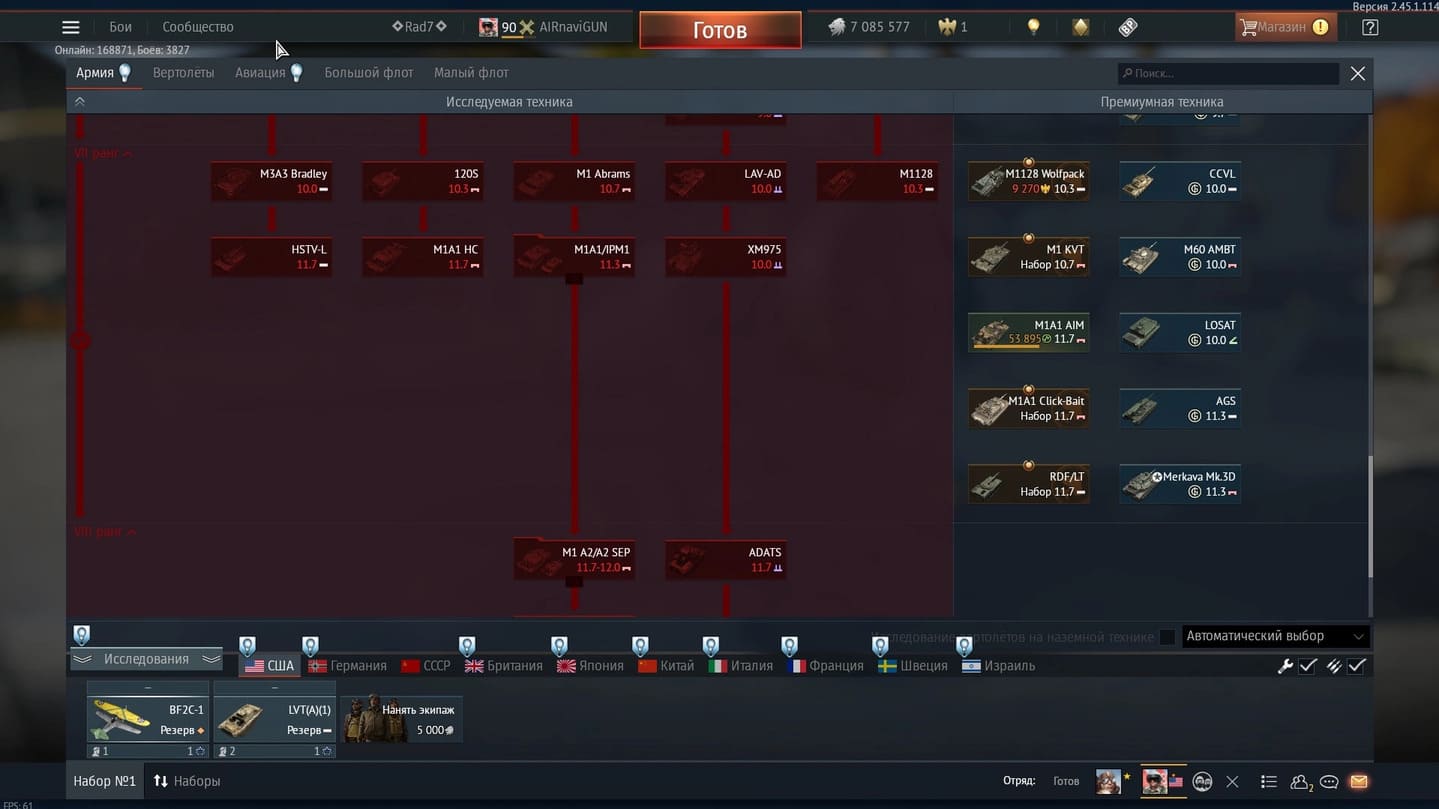The height and width of the screenshot is (809, 1439).
Task: Toggle aircraft research on ground vehicles checkbox
Action: [x=1166, y=637]
